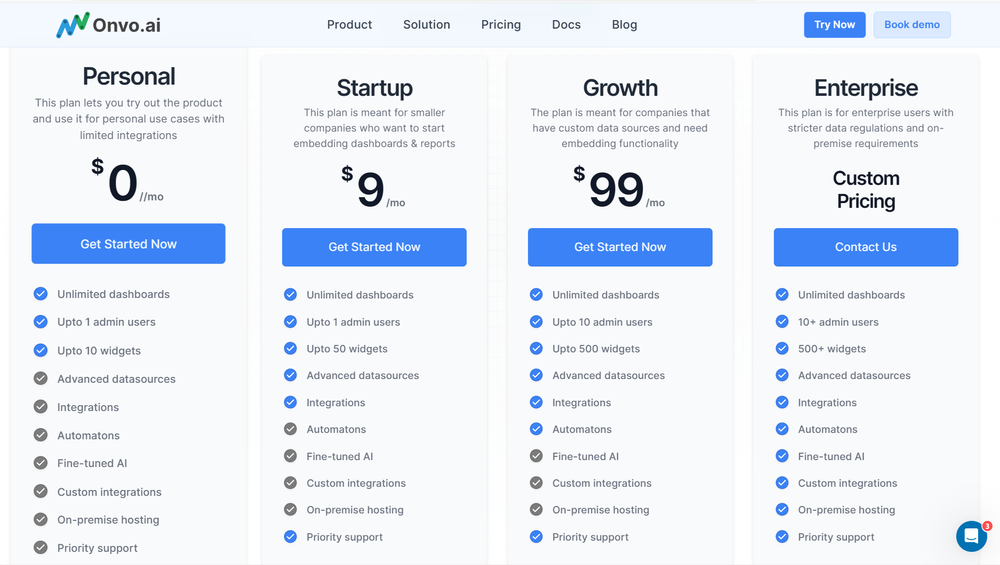Open the Solution menu

click(427, 25)
